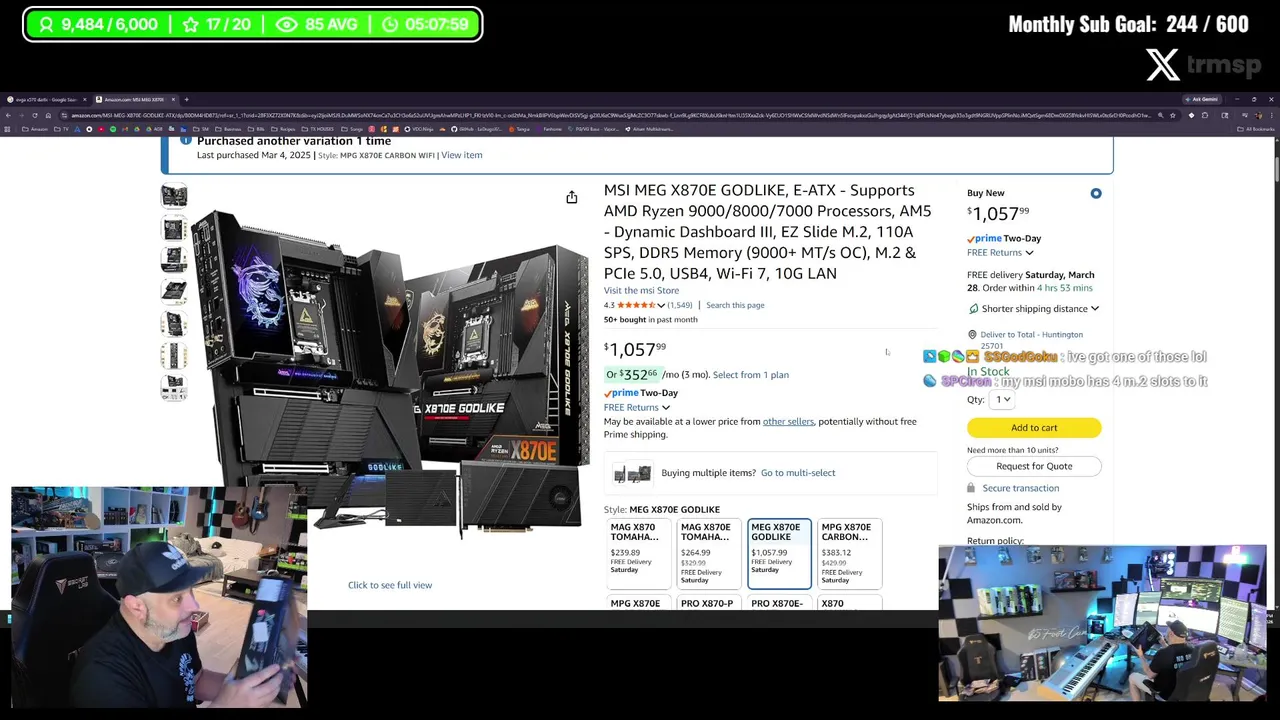Screen dimensions: 1280x720
Task: Click the browser home icon
Action: (48, 115)
